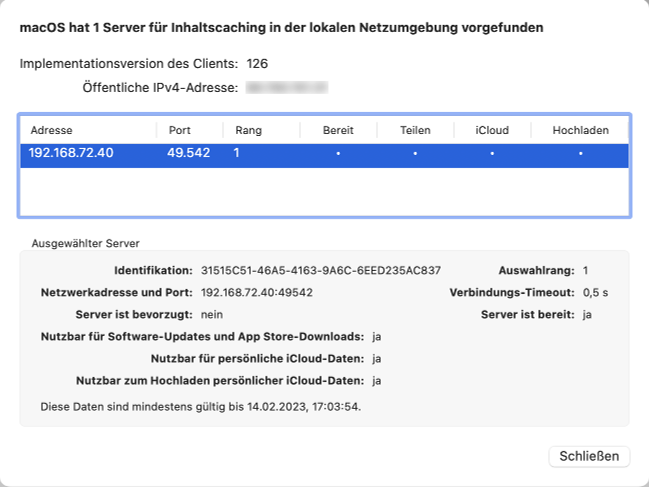Click the 'Netzwerkadresse und Port:' label

coord(117,293)
